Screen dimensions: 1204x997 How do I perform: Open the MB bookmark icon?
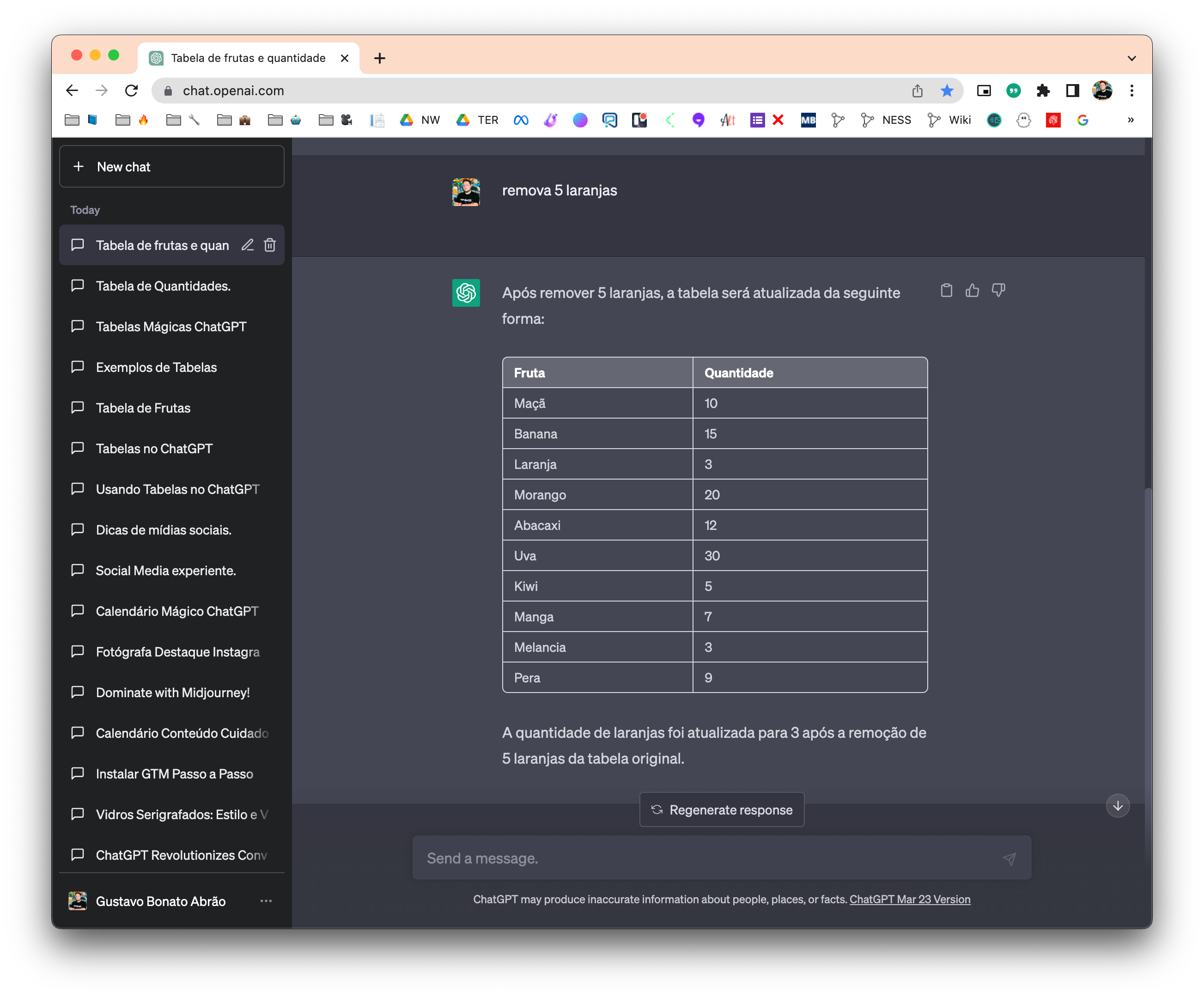click(808, 120)
